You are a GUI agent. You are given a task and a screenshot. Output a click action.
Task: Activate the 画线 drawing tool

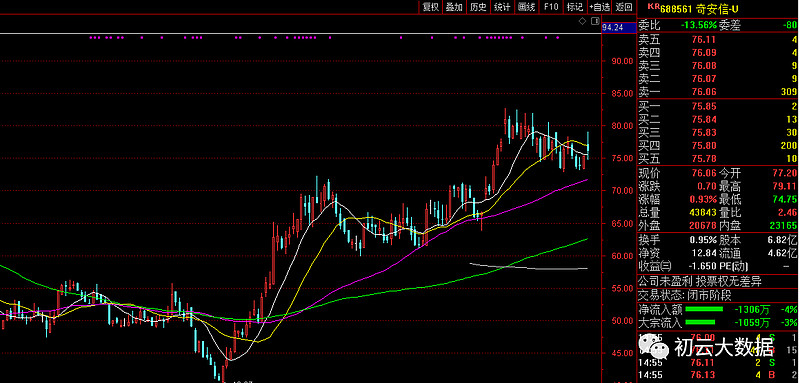pos(527,7)
